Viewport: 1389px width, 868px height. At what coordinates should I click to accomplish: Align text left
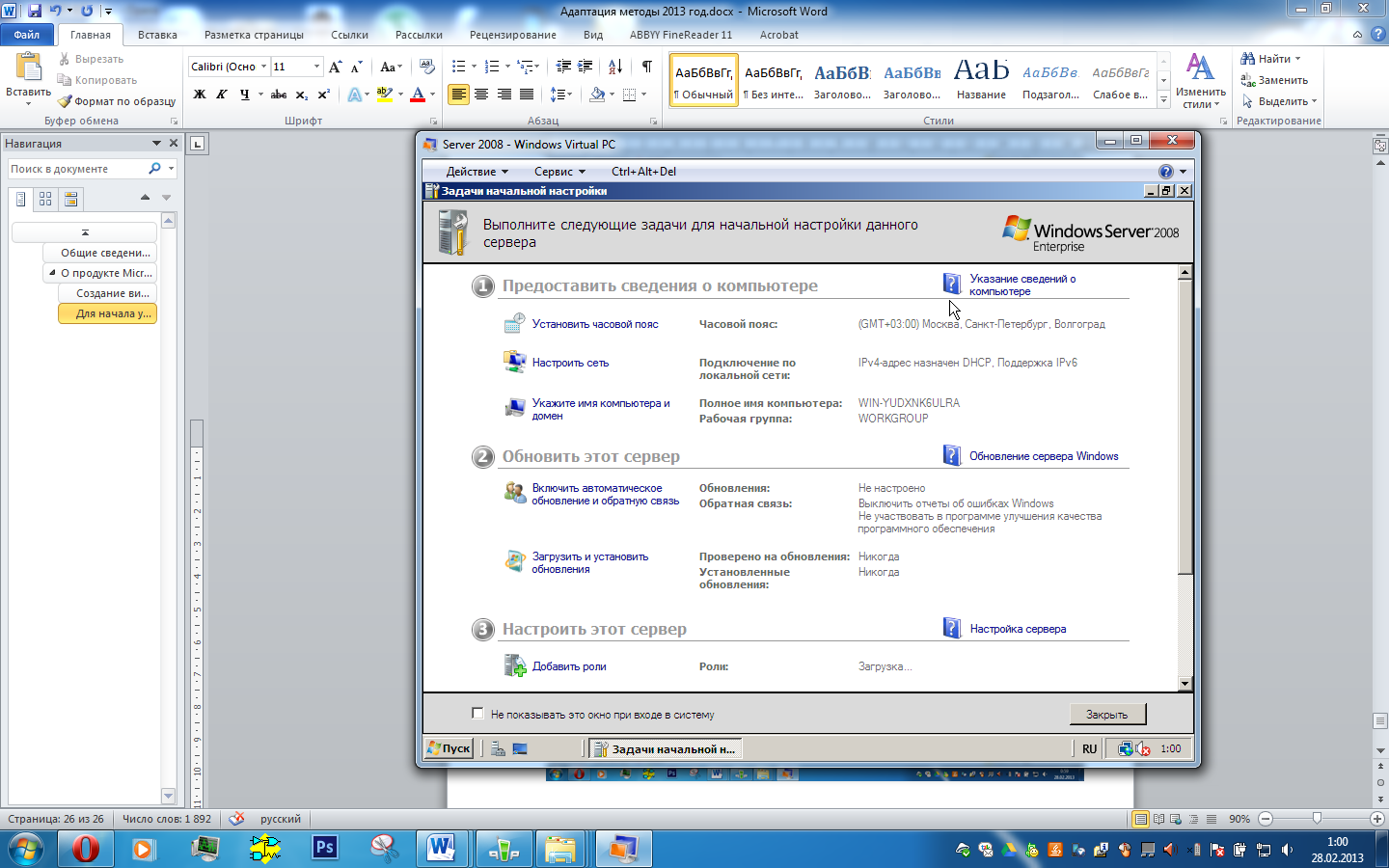(x=458, y=95)
